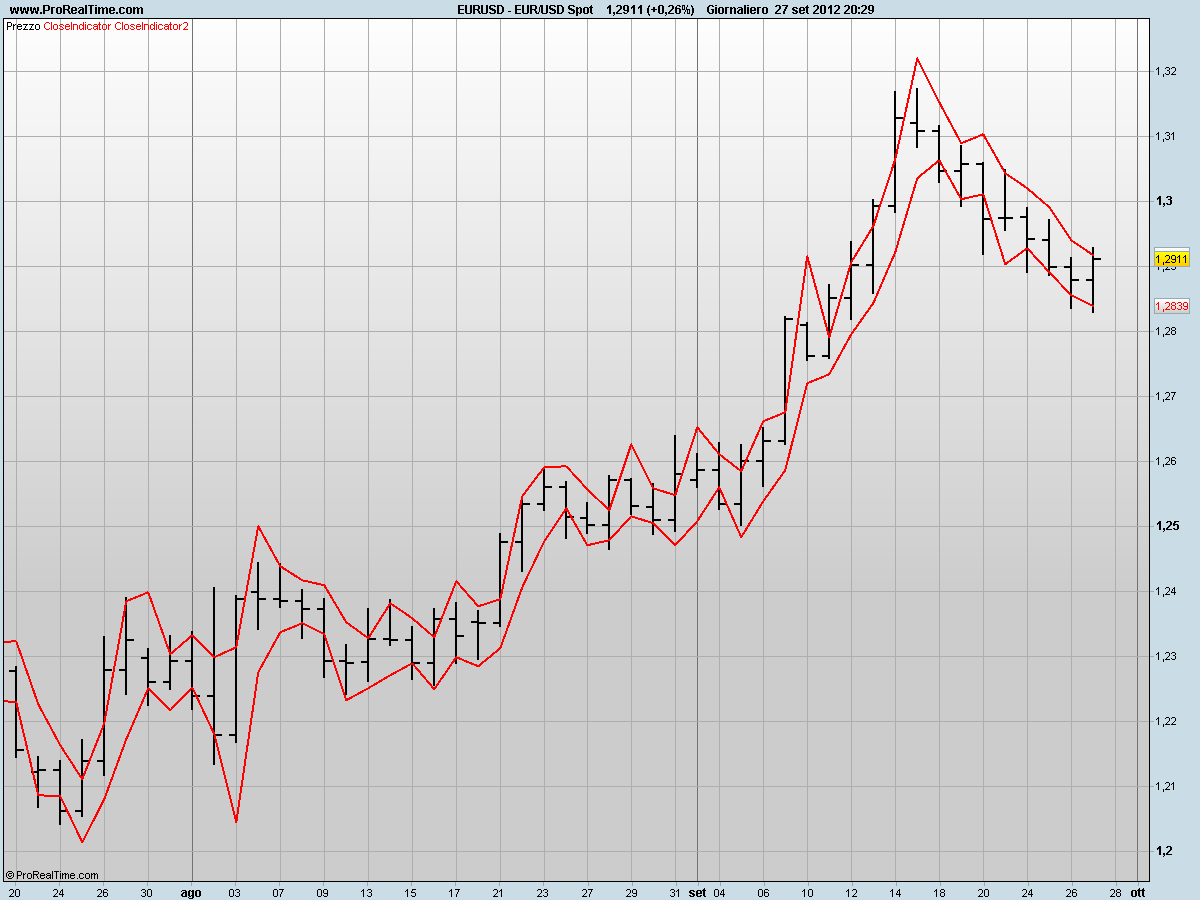The height and width of the screenshot is (900, 1200).
Task: Click the 1,2911 (+0,26%) quote in header
Action: 651,9
